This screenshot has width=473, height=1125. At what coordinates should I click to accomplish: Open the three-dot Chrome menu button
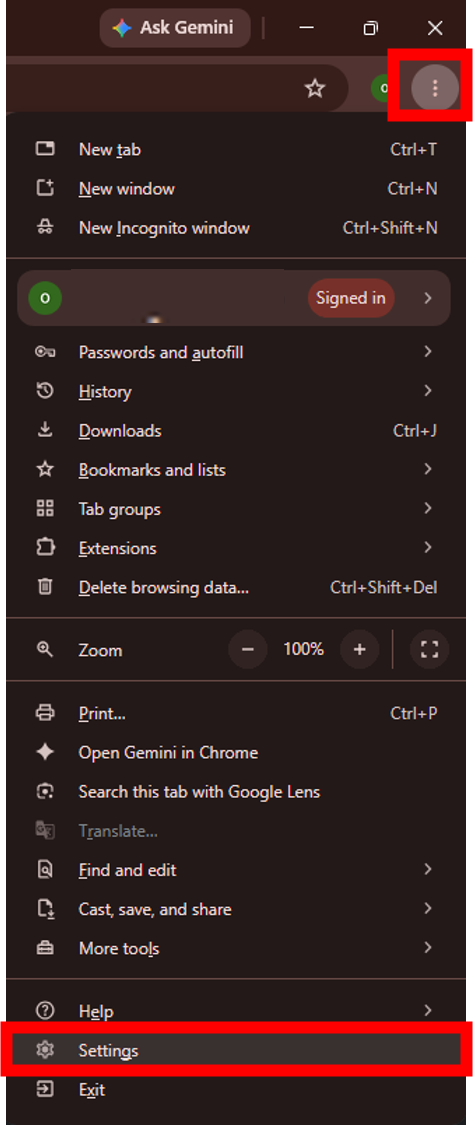[x=434, y=88]
